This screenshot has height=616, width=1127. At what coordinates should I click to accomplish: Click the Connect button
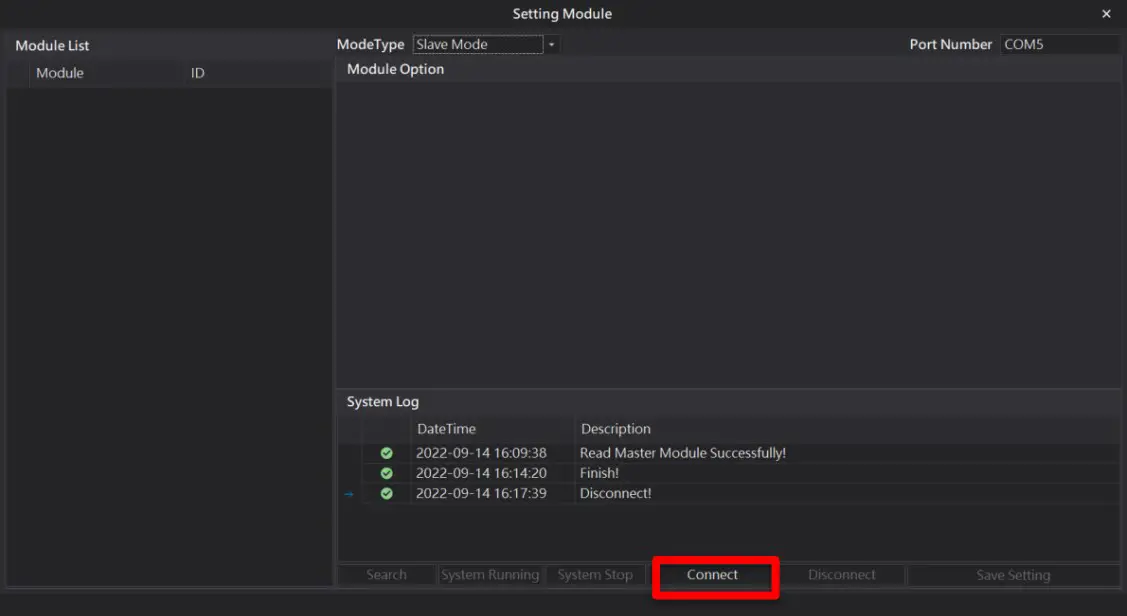coord(712,575)
